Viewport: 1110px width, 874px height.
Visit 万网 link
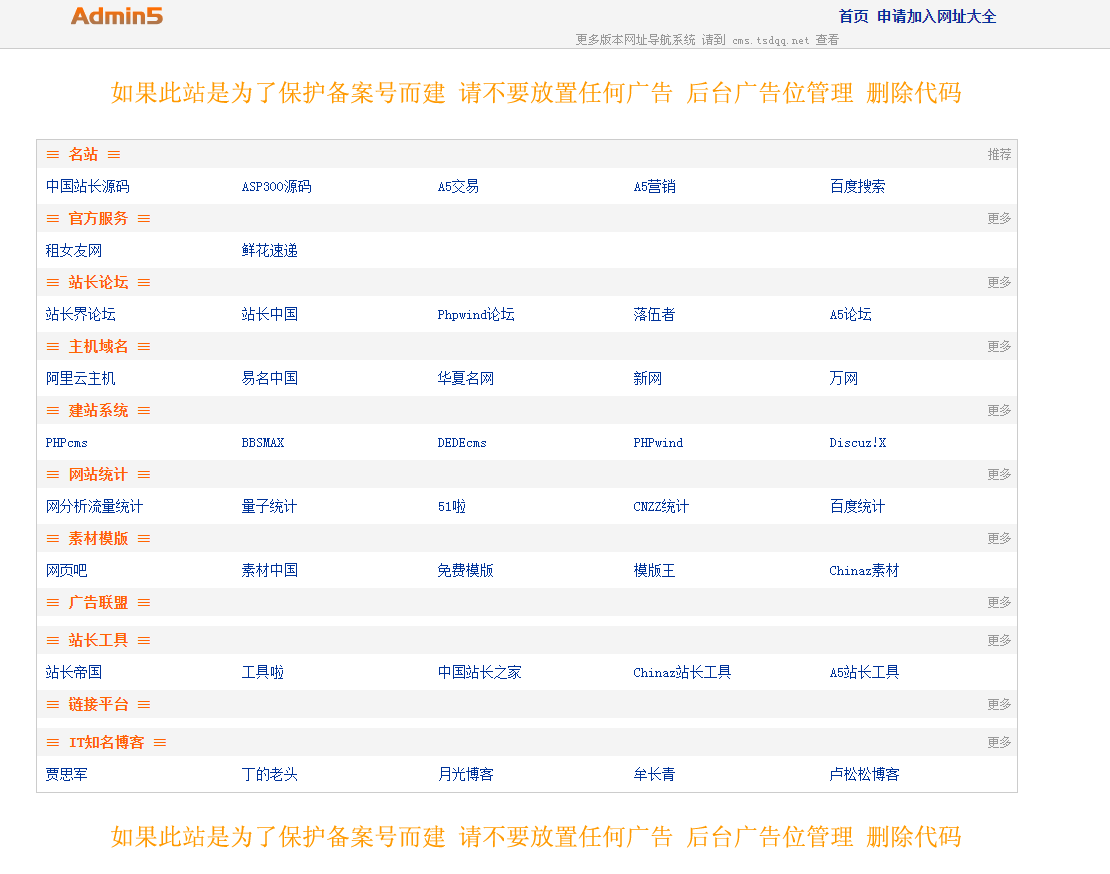[x=843, y=379]
